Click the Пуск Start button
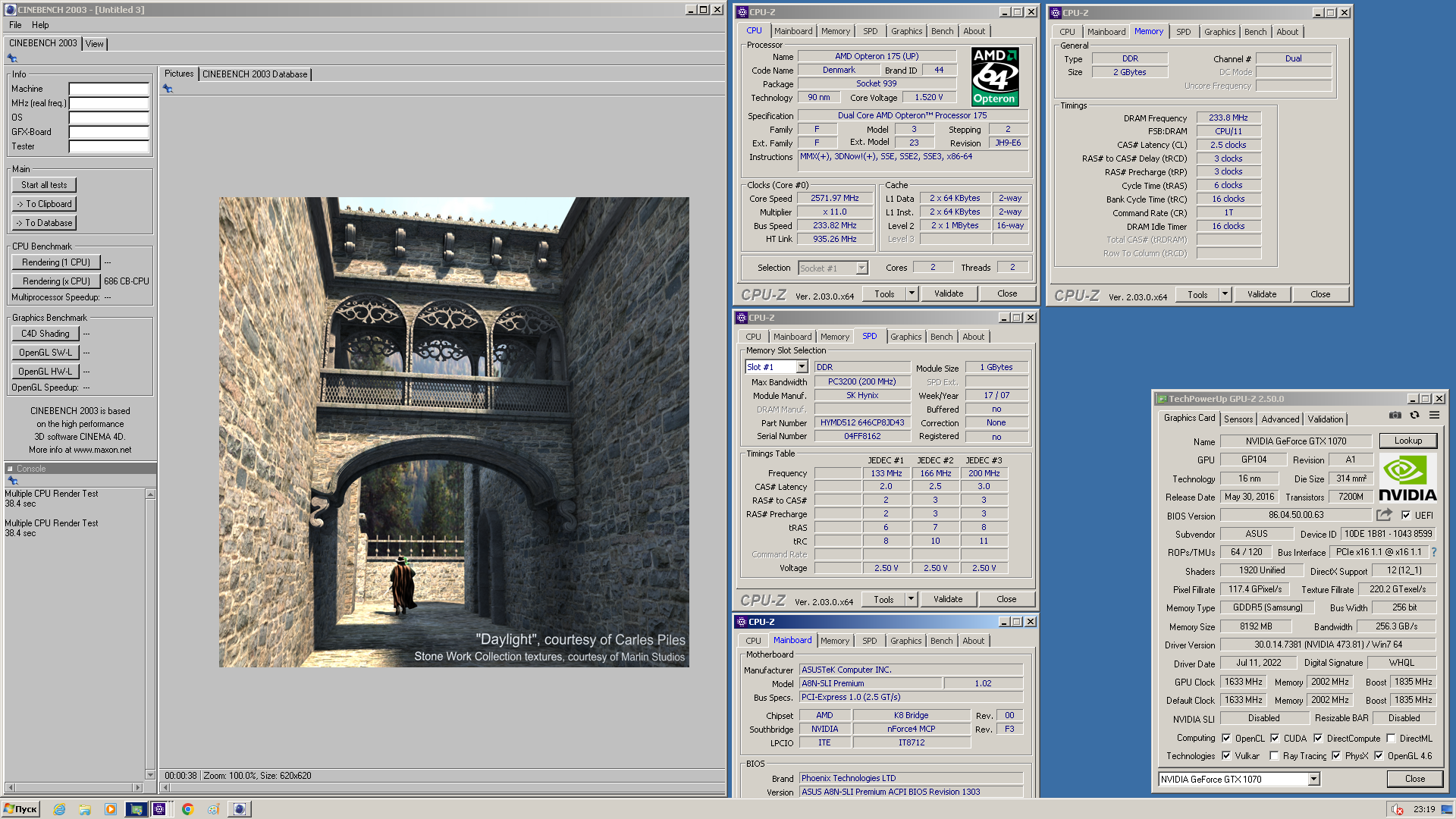Viewport: 1456px width, 819px height. 20,809
